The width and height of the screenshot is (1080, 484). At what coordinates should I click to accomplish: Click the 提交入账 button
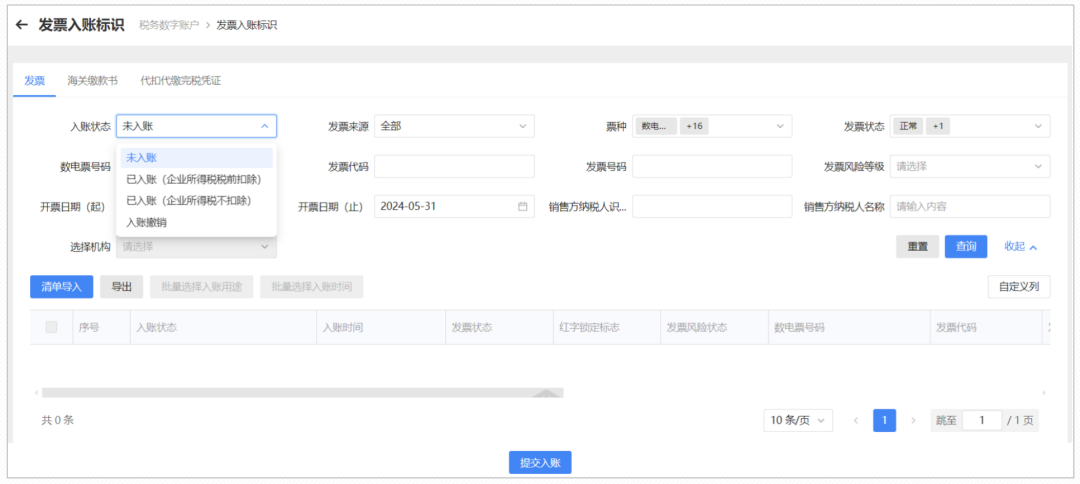(540, 462)
